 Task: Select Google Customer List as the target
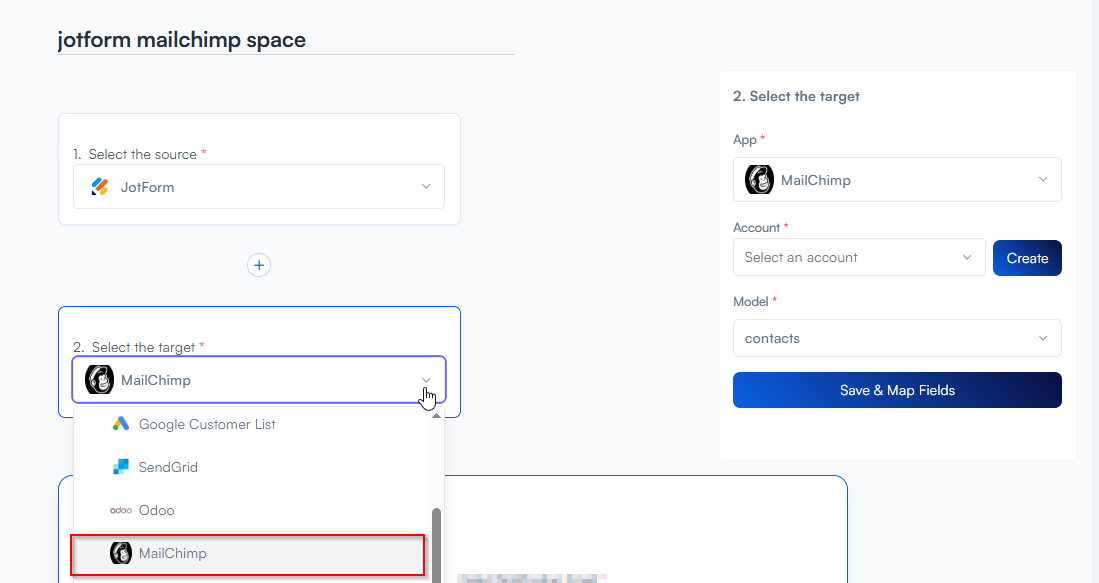tap(207, 424)
